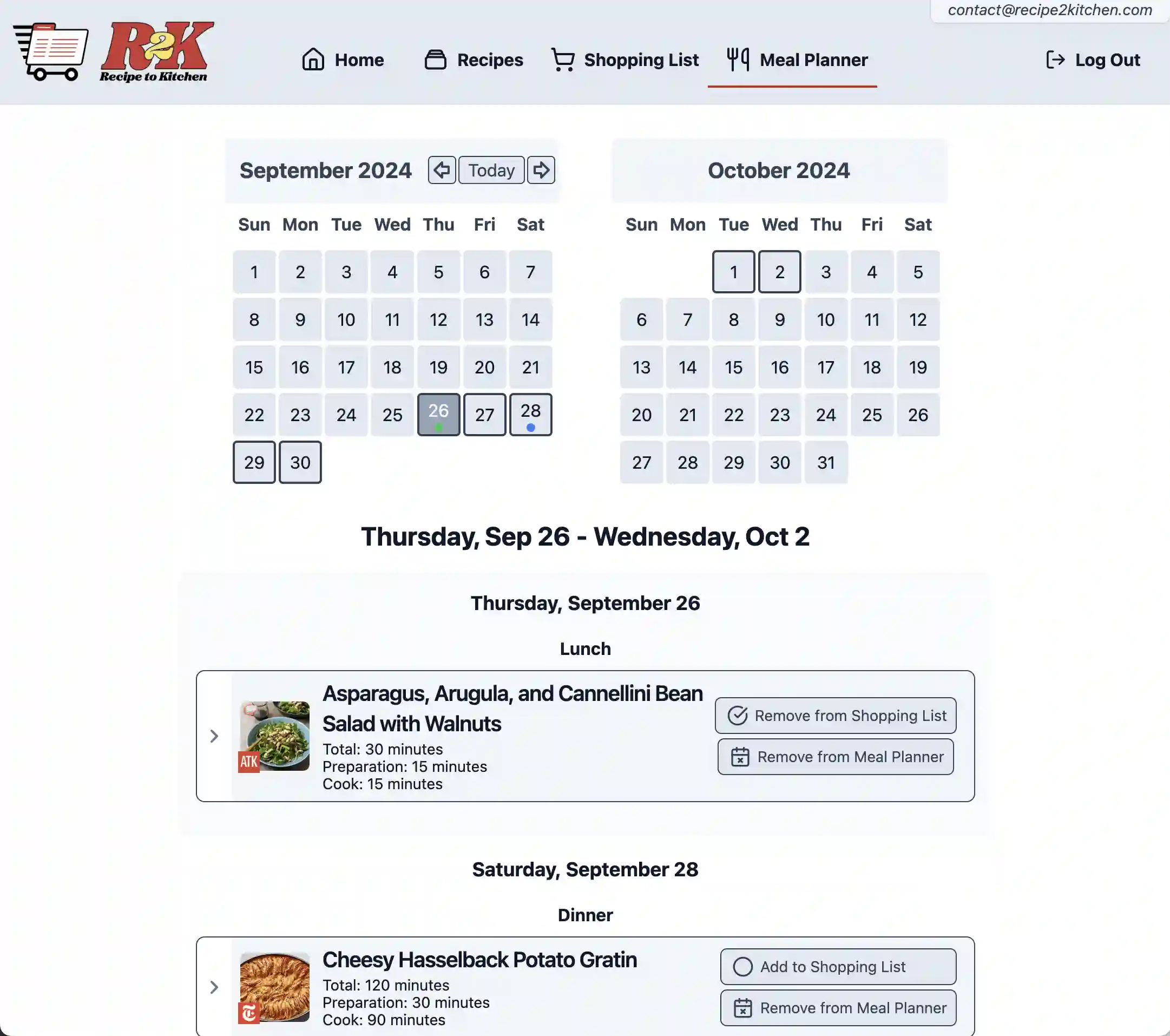Image resolution: width=1170 pixels, height=1036 pixels.
Task: Click the Meal Planner fork-and-knife icon
Action: (x=737, y=59)
